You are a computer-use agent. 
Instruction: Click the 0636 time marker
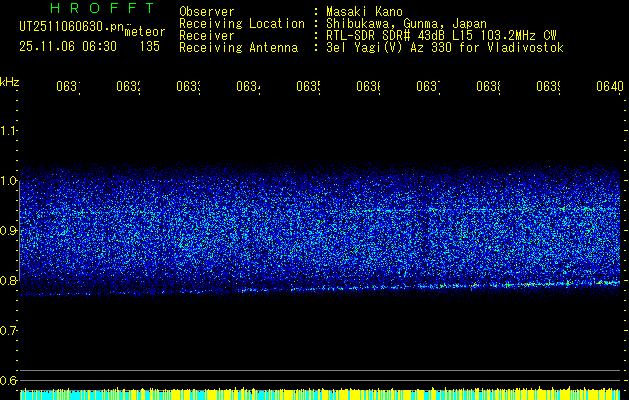[x=369, y=87]
